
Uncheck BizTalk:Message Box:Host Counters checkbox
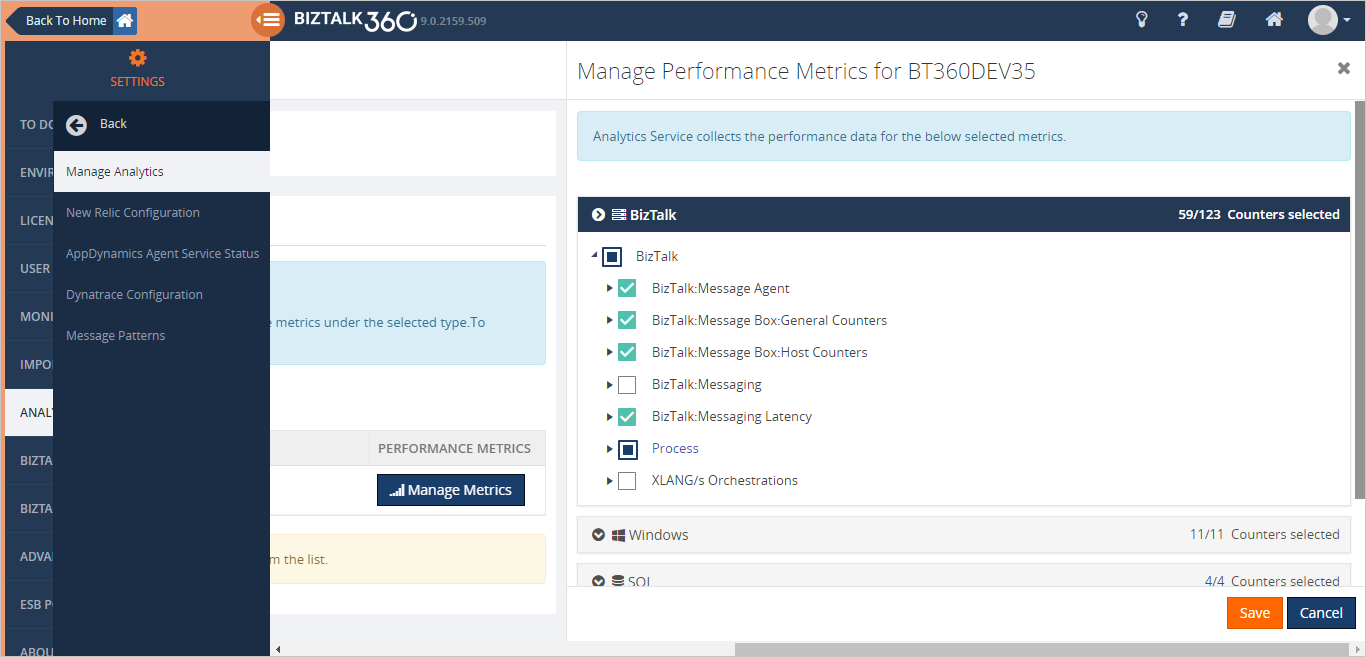(627, 353)
